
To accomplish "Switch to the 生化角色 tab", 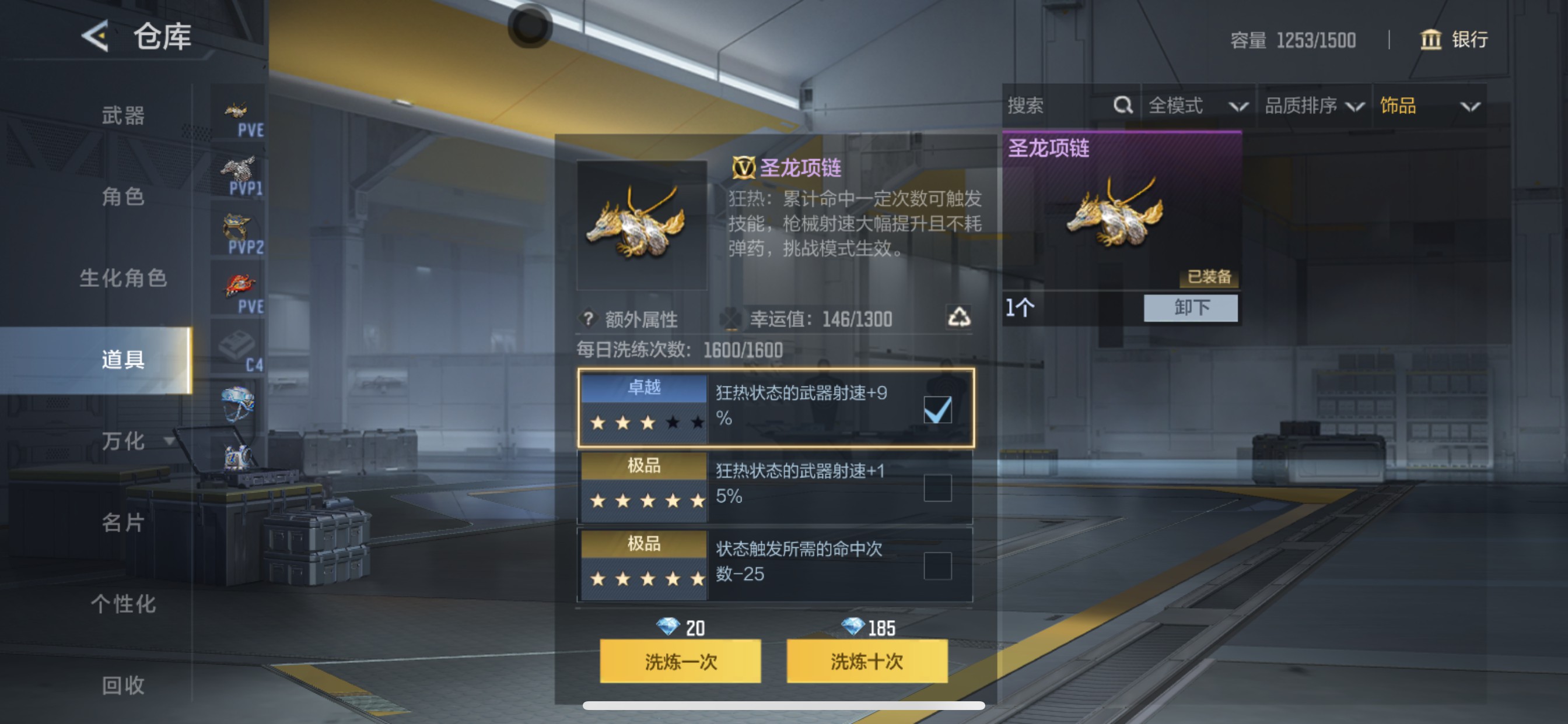I will [123, 278].
